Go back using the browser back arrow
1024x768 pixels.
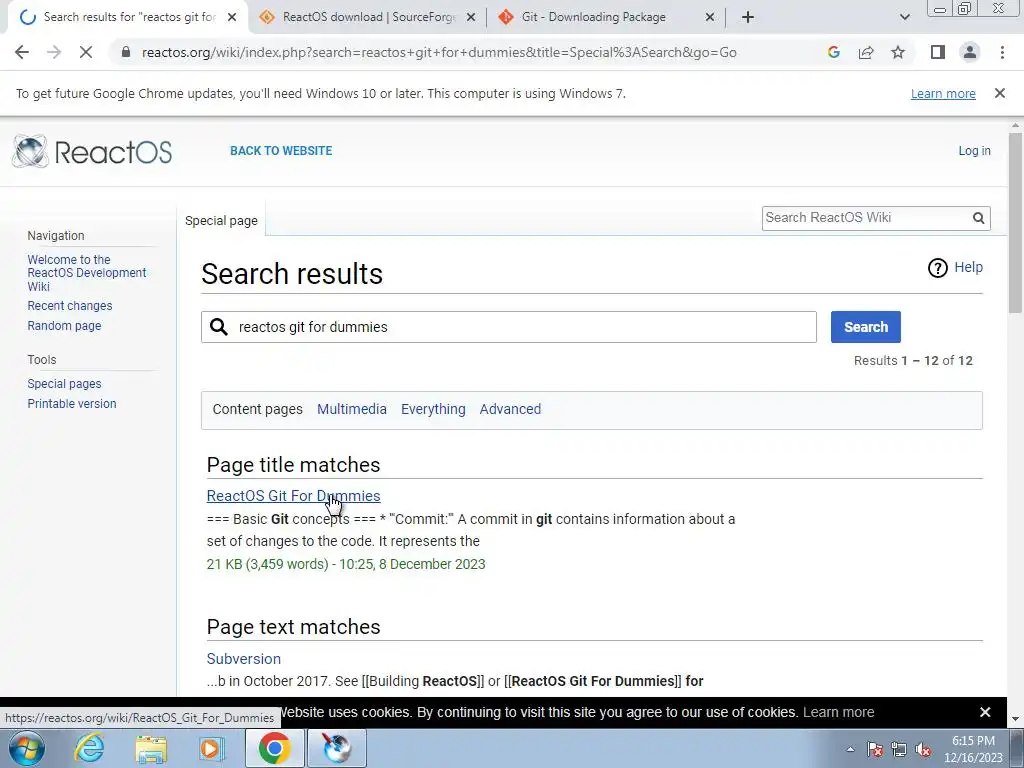coord(22,52)
